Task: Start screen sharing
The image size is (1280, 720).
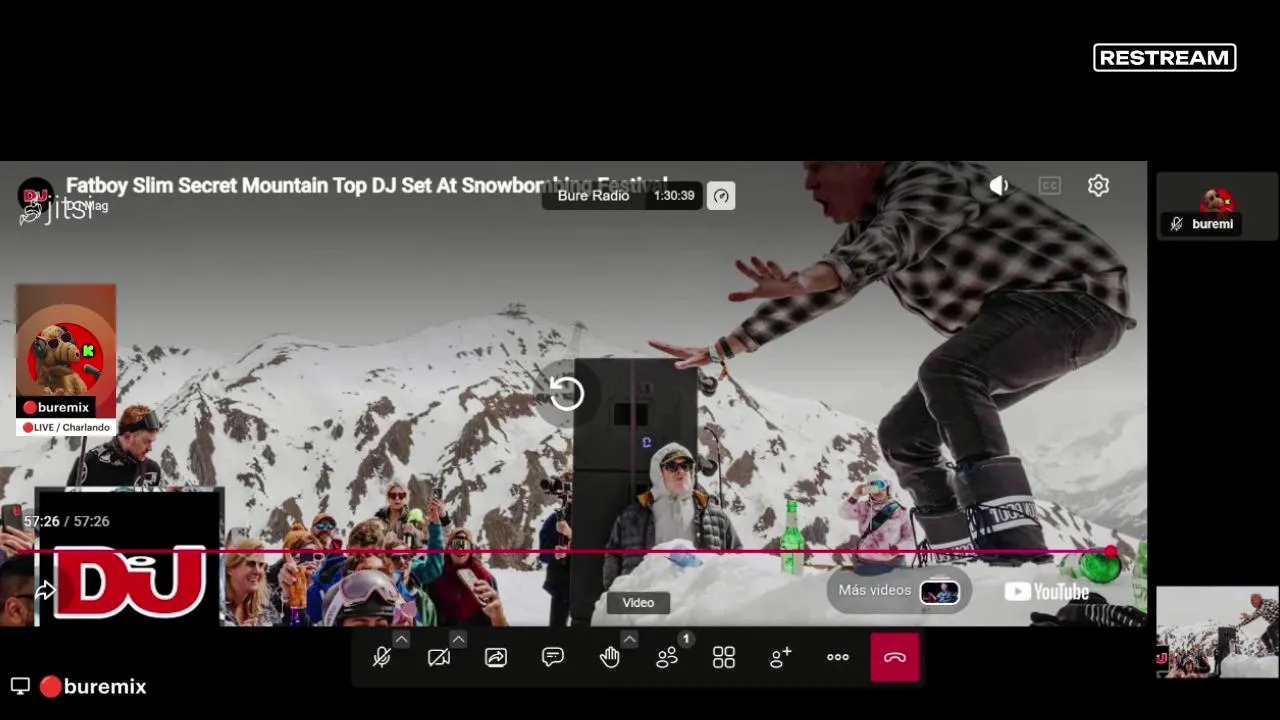Action: (x=496, y=657)
